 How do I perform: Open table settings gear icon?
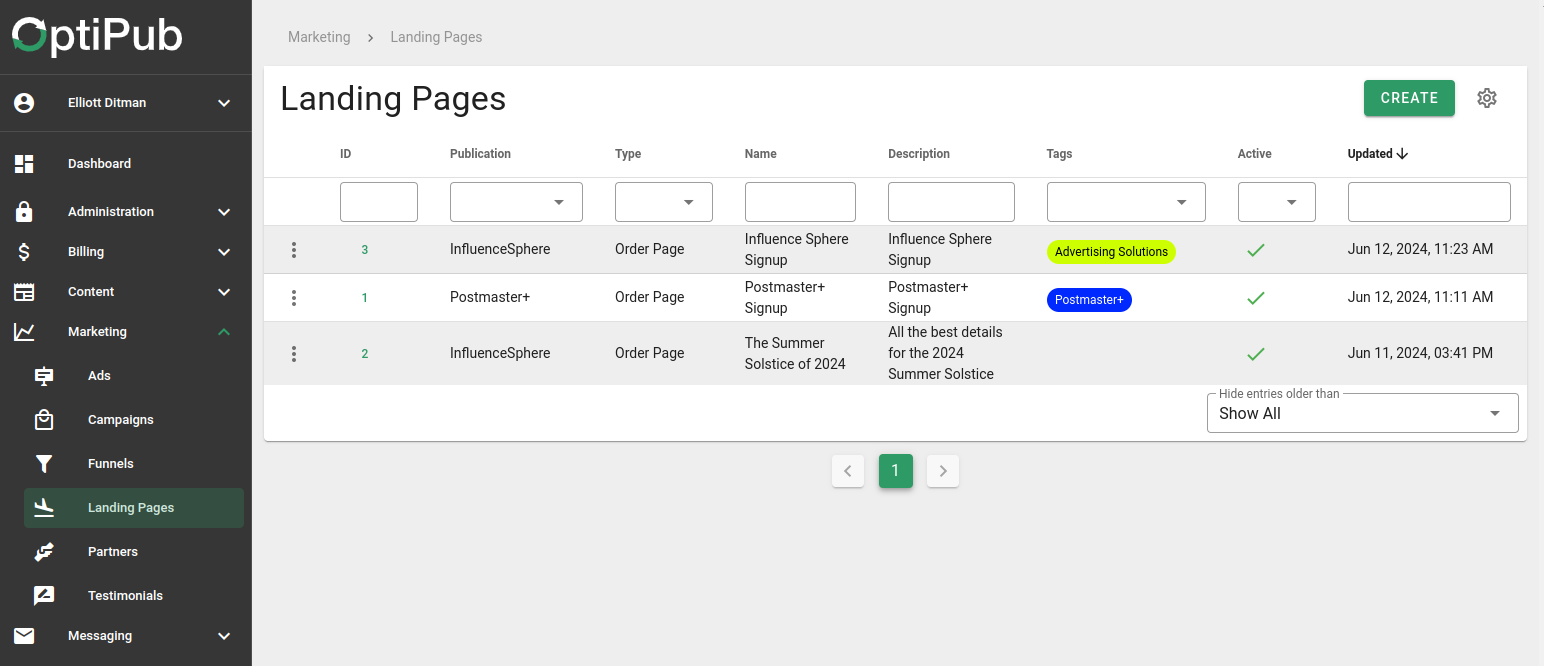click(x=1487, y=98)
